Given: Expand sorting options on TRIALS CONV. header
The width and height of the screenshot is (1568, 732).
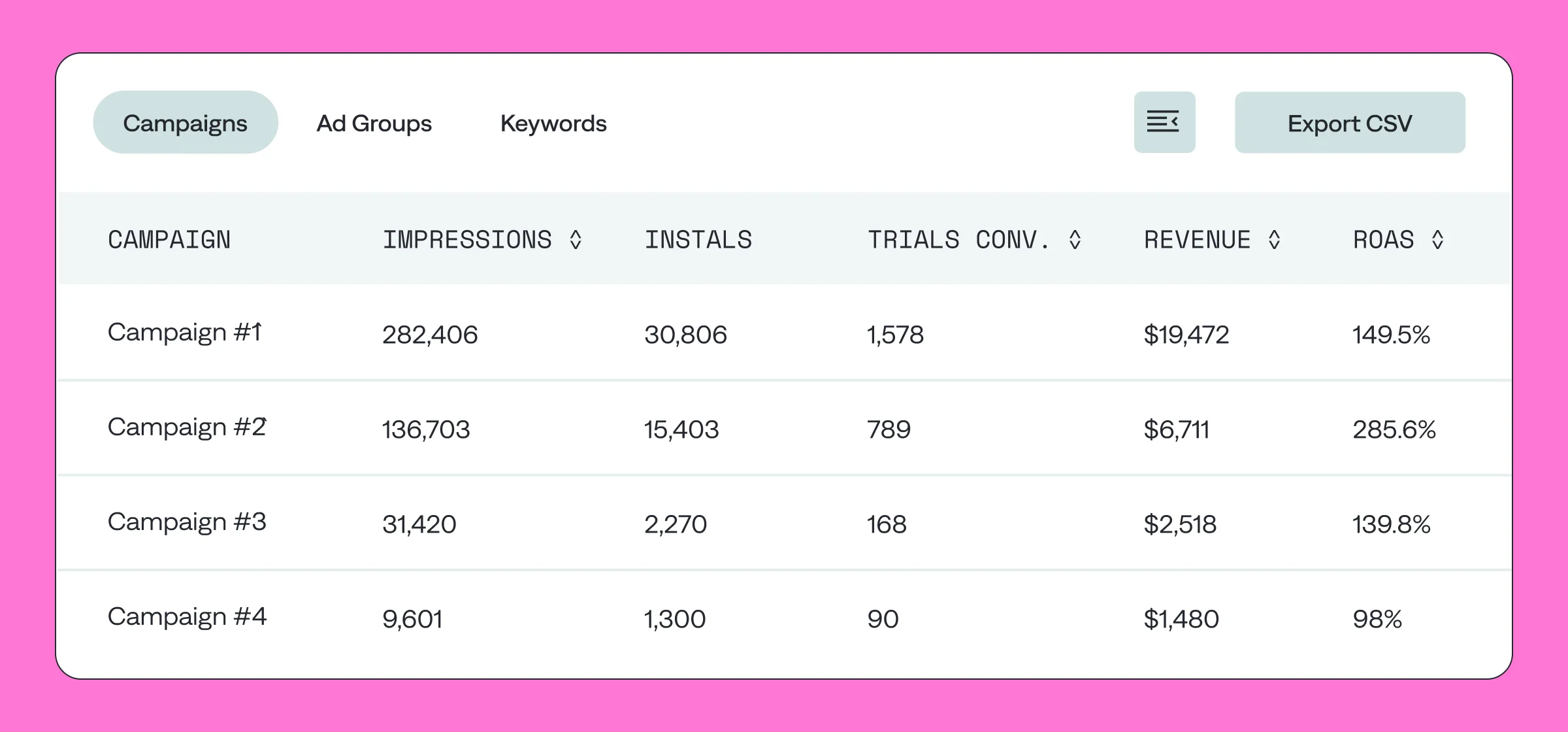Looking at the screenshot, I should point(1077,240).
